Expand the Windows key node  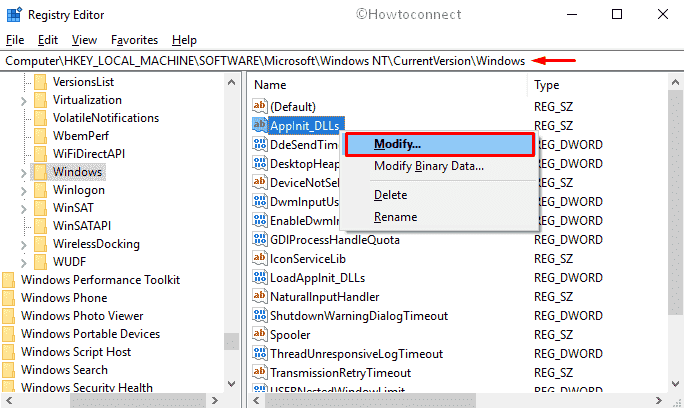[24, 173]
